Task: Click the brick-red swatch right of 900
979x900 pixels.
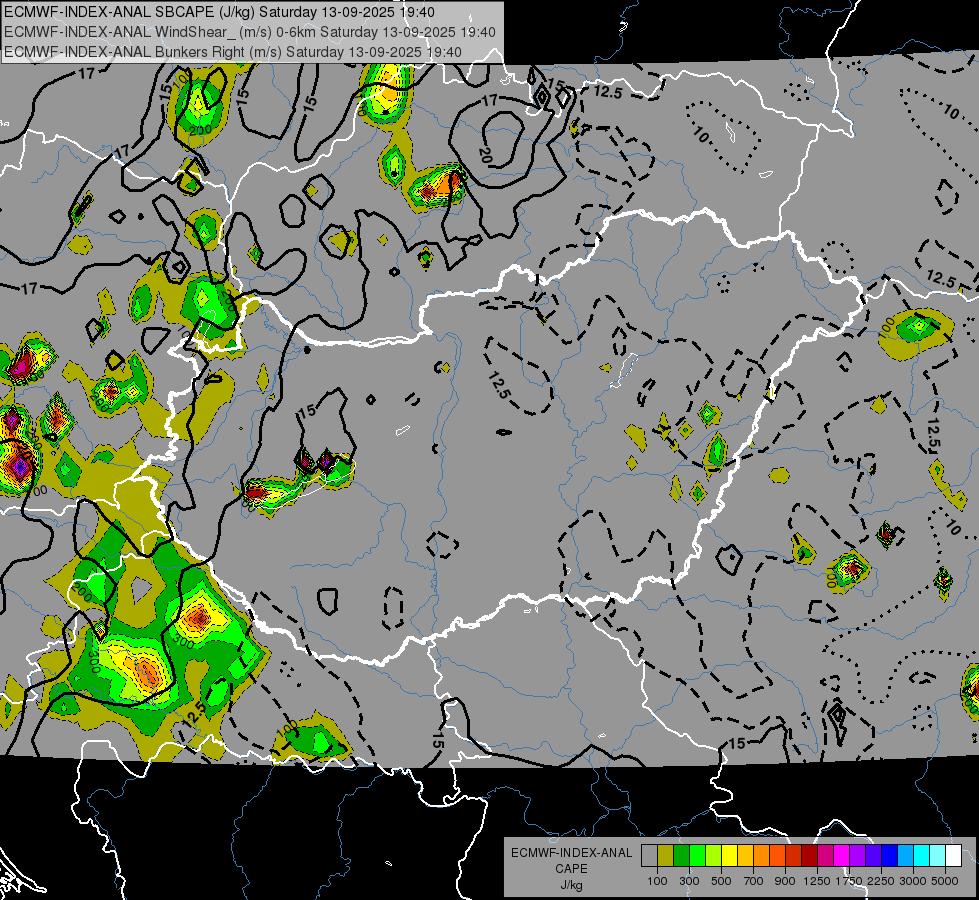Action: click(793, 856)
